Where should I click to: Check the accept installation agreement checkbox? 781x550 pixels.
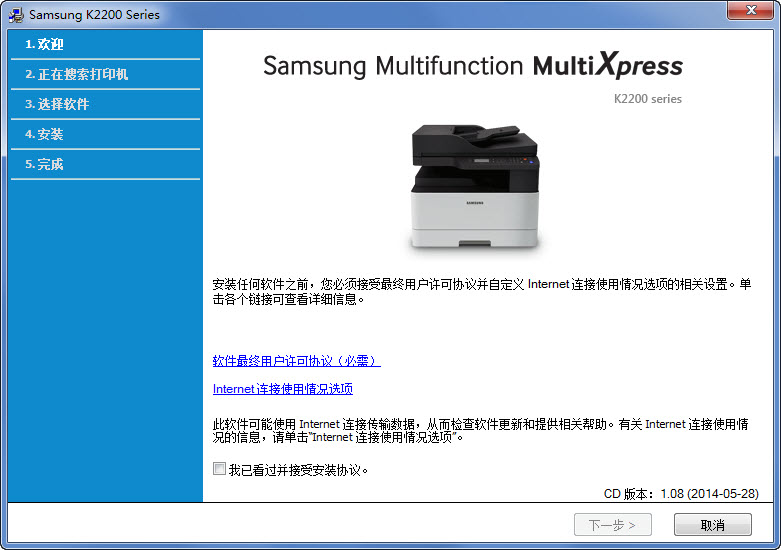pyautogui.click(x=219, y=468)
